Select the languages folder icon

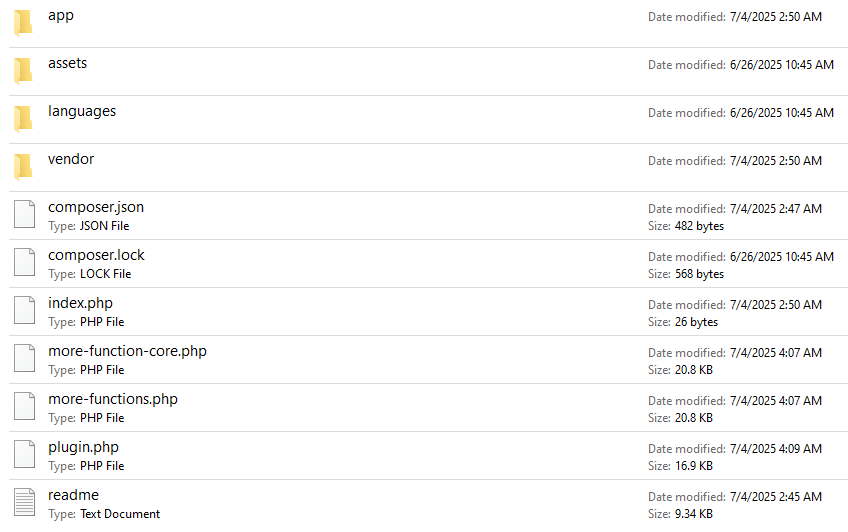click(x=23, y=118)
